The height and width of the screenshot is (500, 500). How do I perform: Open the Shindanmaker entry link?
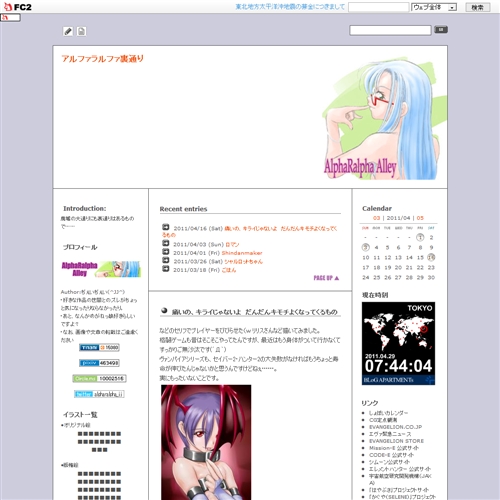(x=242, y=253)
